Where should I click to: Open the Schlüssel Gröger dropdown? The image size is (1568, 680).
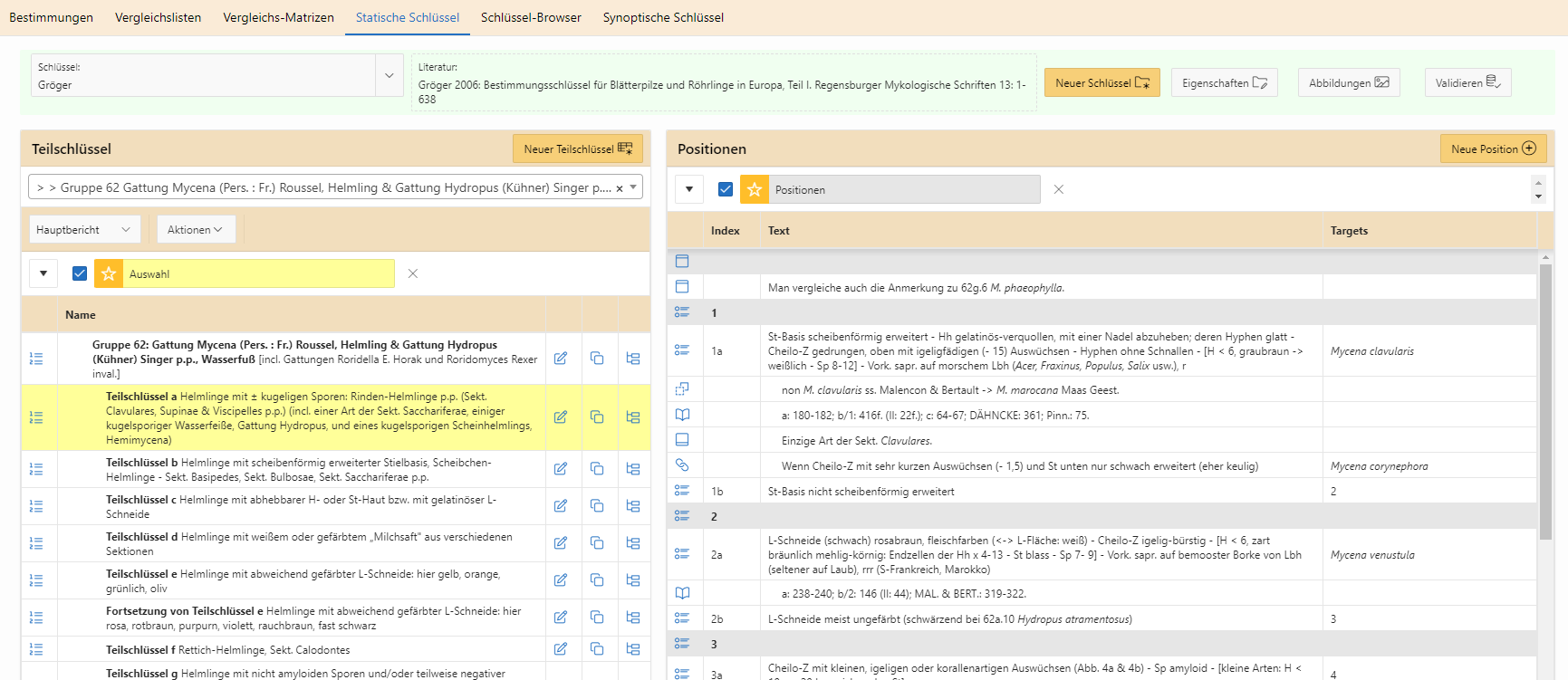pos(390,76)
